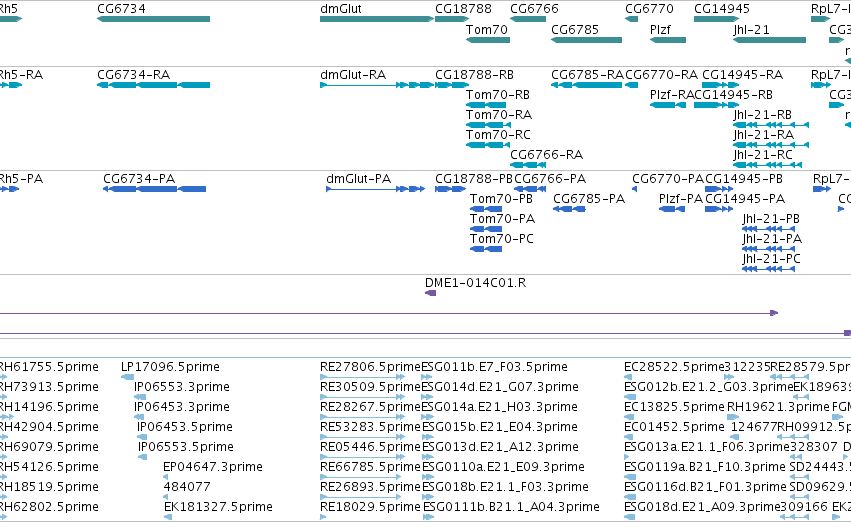Select the CG6766-RA transcript
The width and height of the screenshot is (851, 522).
point(528,165)
